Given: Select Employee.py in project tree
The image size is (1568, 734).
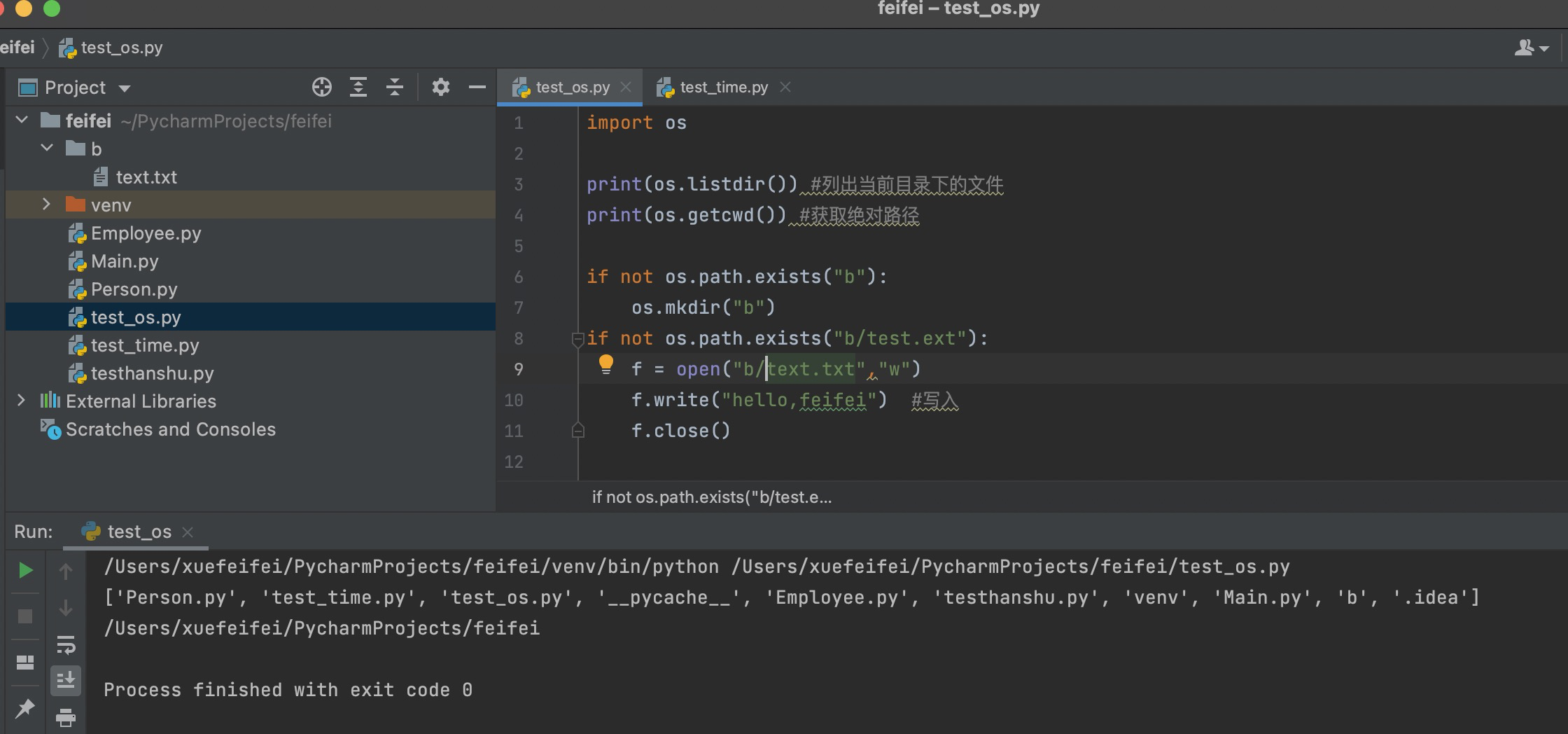Looking at the screenshot, I should [251, 233].
